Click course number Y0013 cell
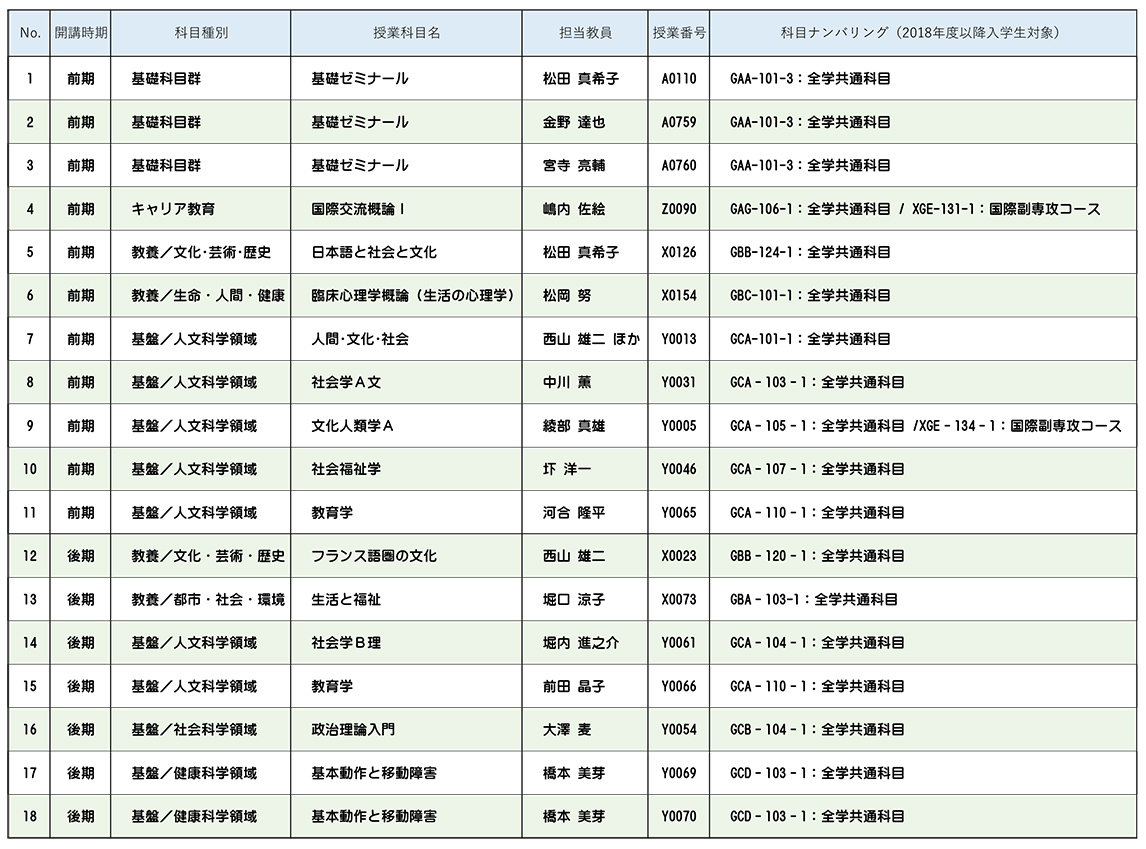The image size is (1146, 849). 679,339
